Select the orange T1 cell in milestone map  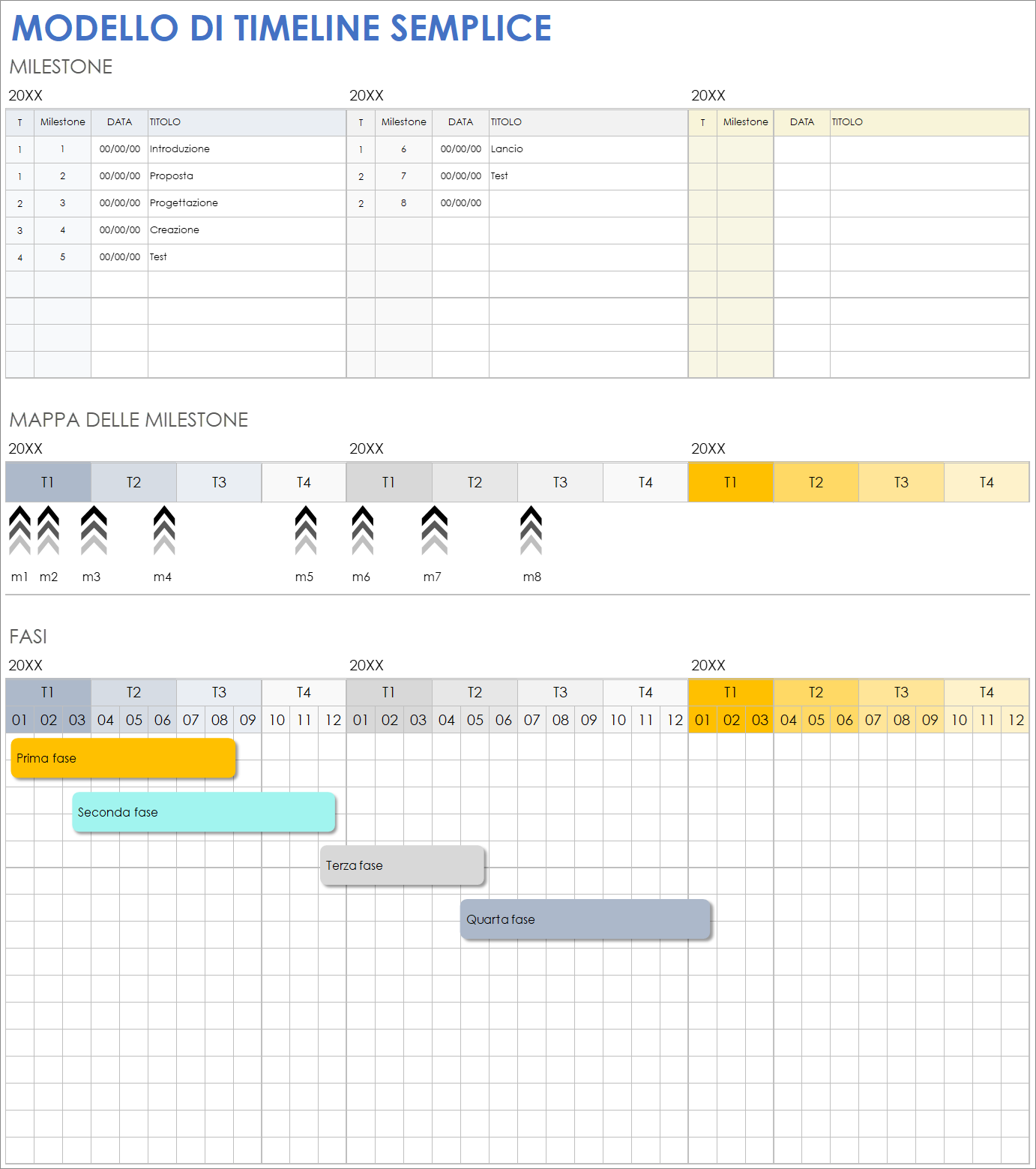[x=731, y=482]
